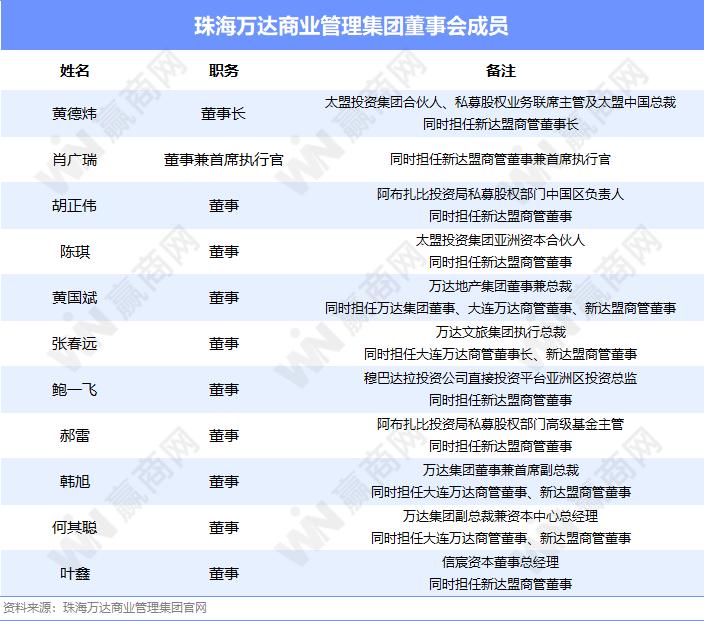Click the name 张春远
Image resolution: width=704 pixels, height=621 pixels.
(x=75, y=344)
